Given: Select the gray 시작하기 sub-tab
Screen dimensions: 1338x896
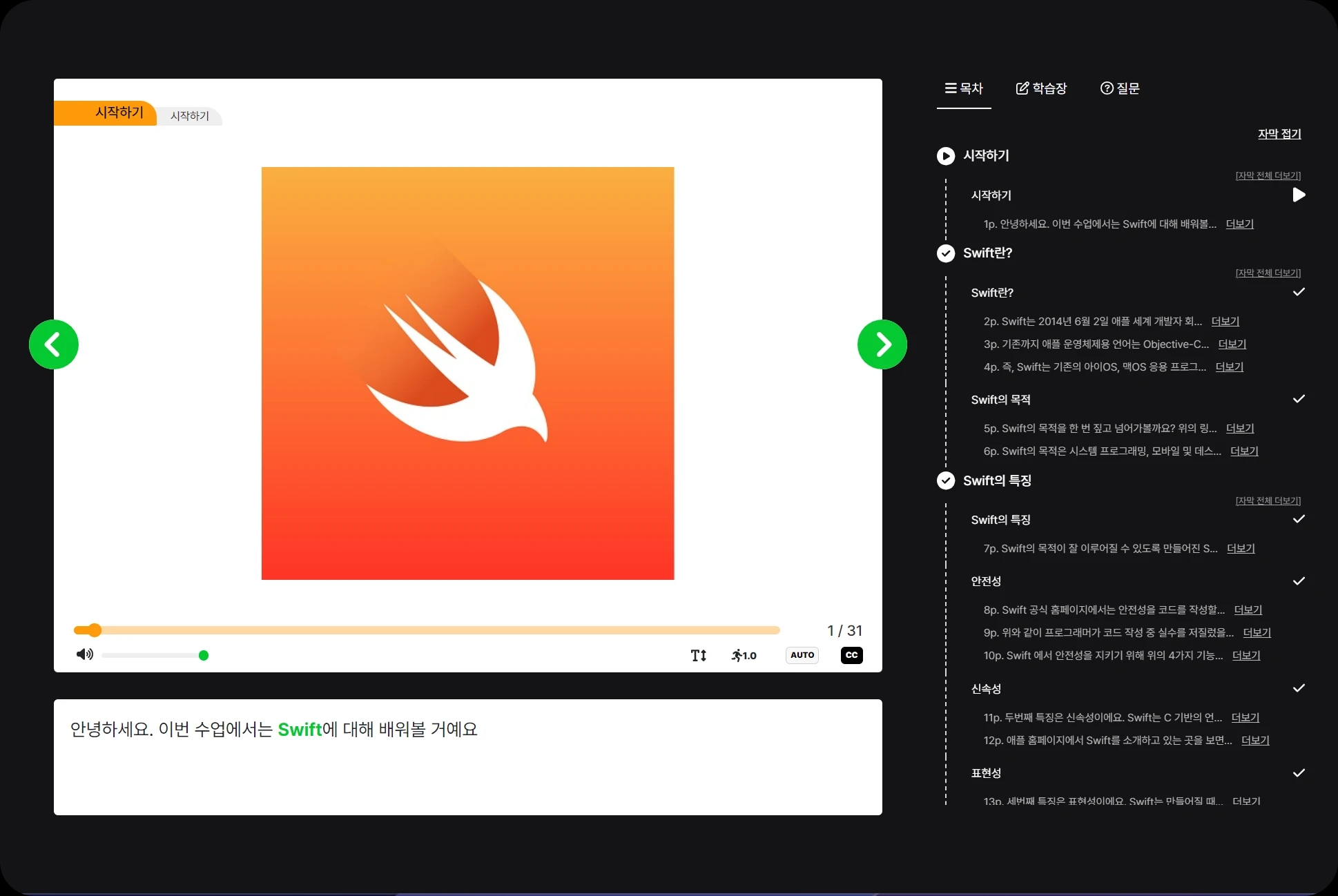Looking at the screenshot, I should point(190,116).
